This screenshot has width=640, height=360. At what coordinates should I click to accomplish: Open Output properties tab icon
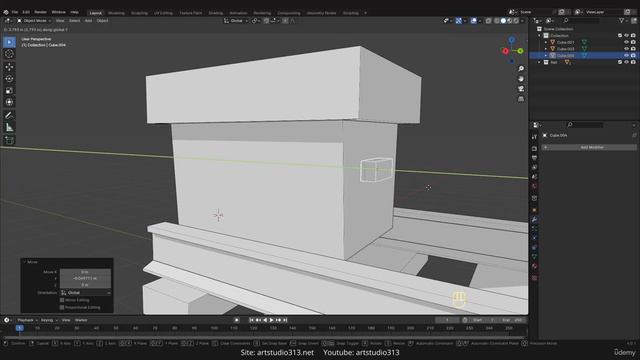click(534, 158)
